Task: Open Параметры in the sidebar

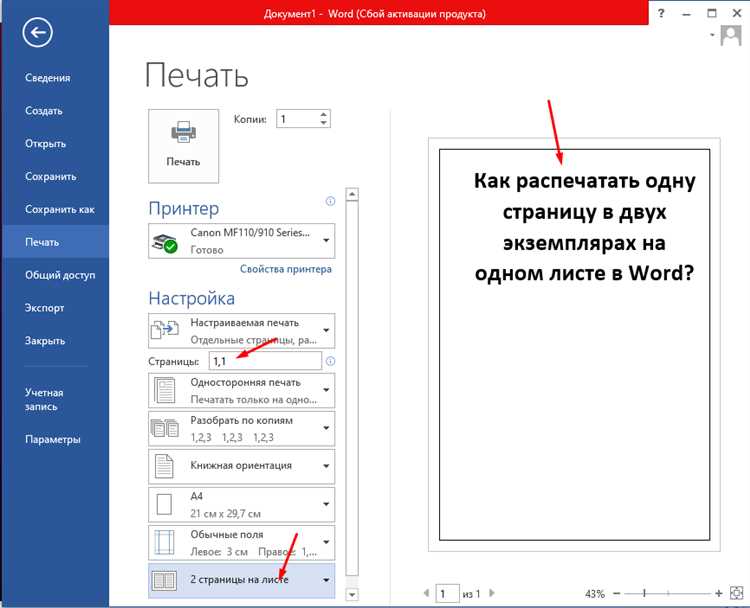Action: tap(53, 440)
